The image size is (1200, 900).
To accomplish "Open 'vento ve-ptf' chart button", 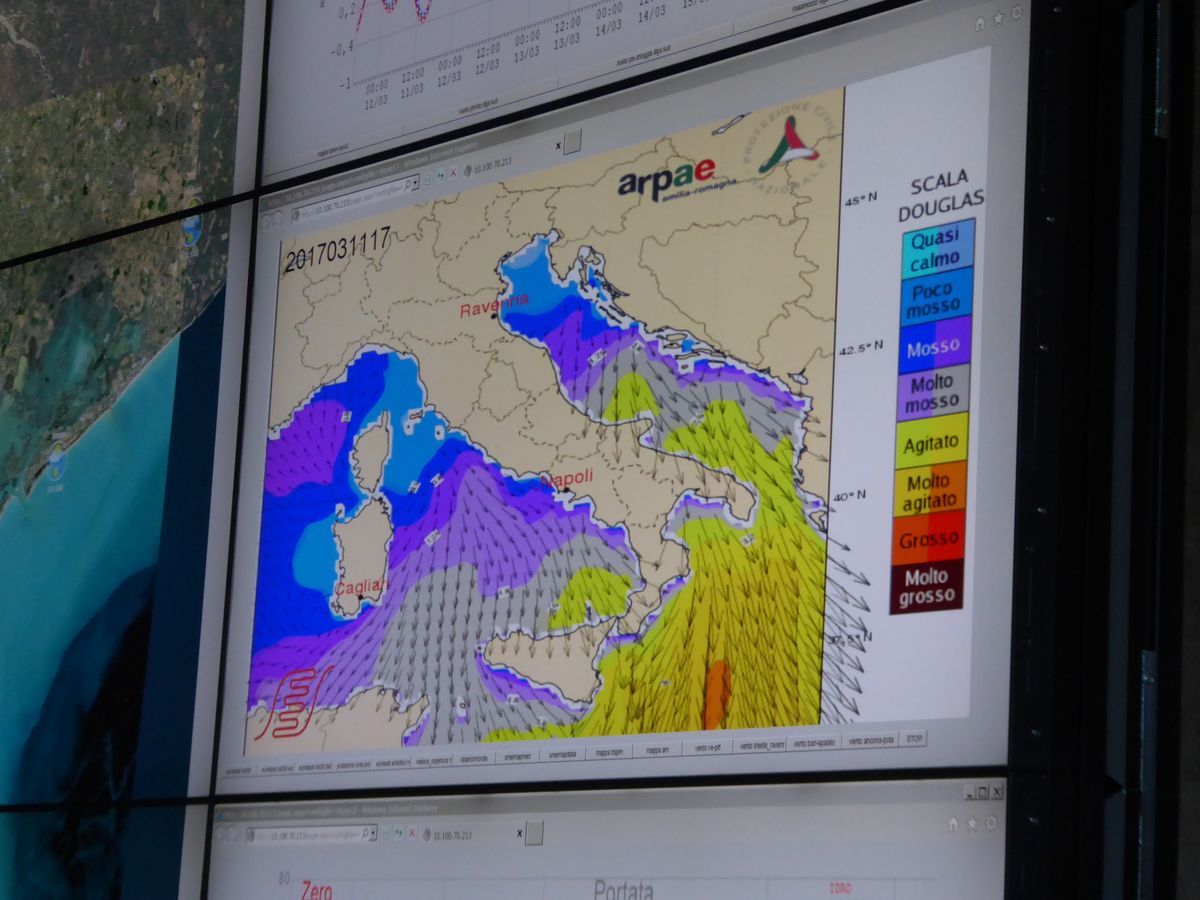I will [x=706, y=747].
